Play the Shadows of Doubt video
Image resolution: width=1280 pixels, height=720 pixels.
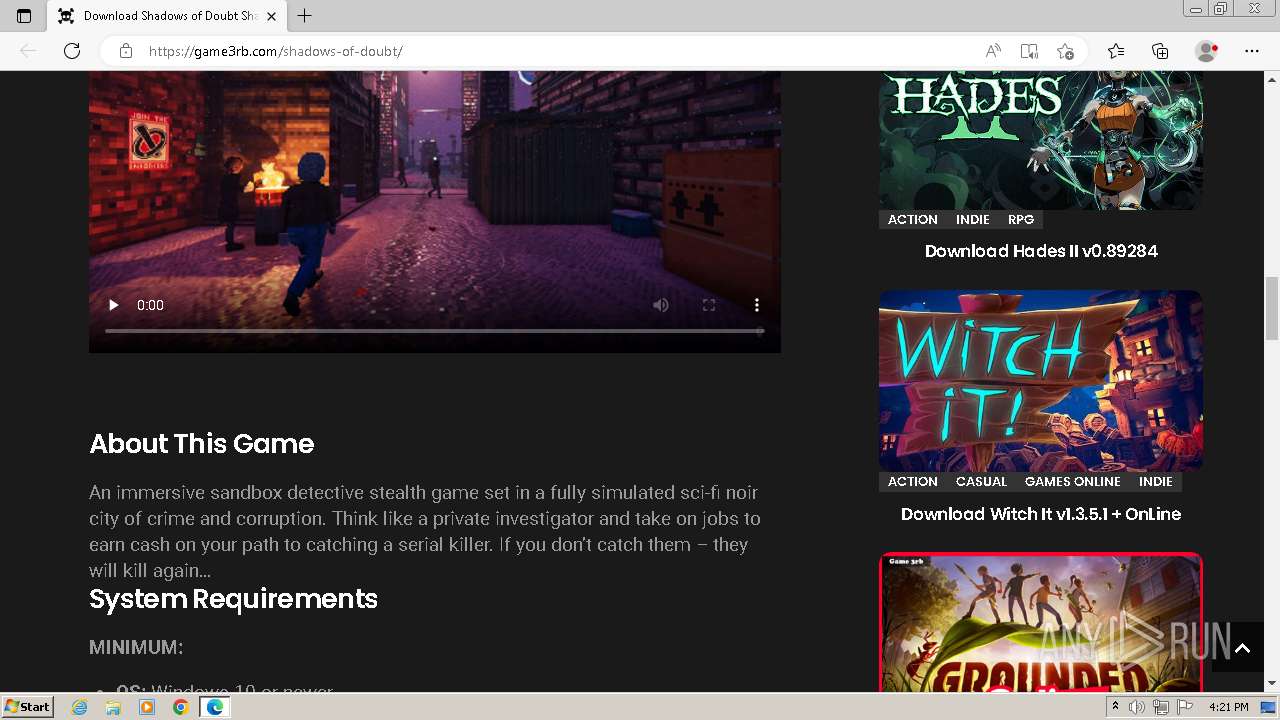click(x=113, y=305)
